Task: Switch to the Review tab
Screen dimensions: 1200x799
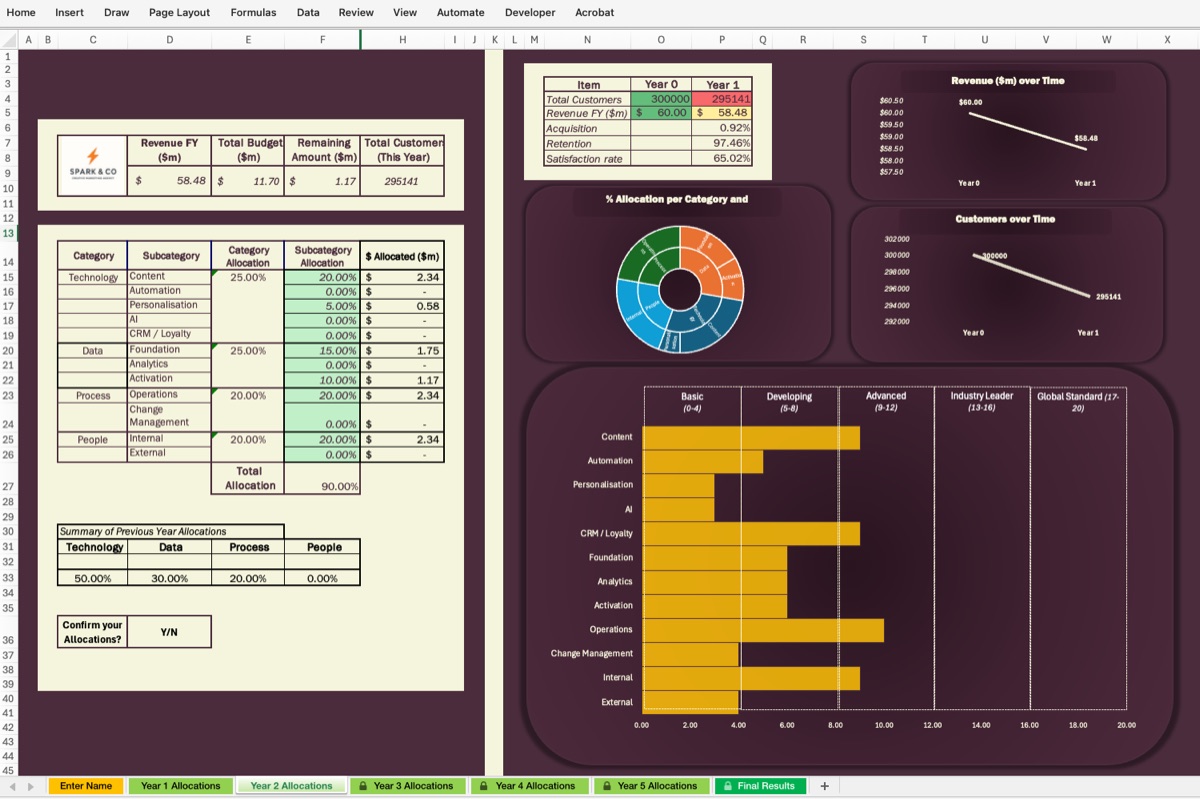Action: coord(356,12)
